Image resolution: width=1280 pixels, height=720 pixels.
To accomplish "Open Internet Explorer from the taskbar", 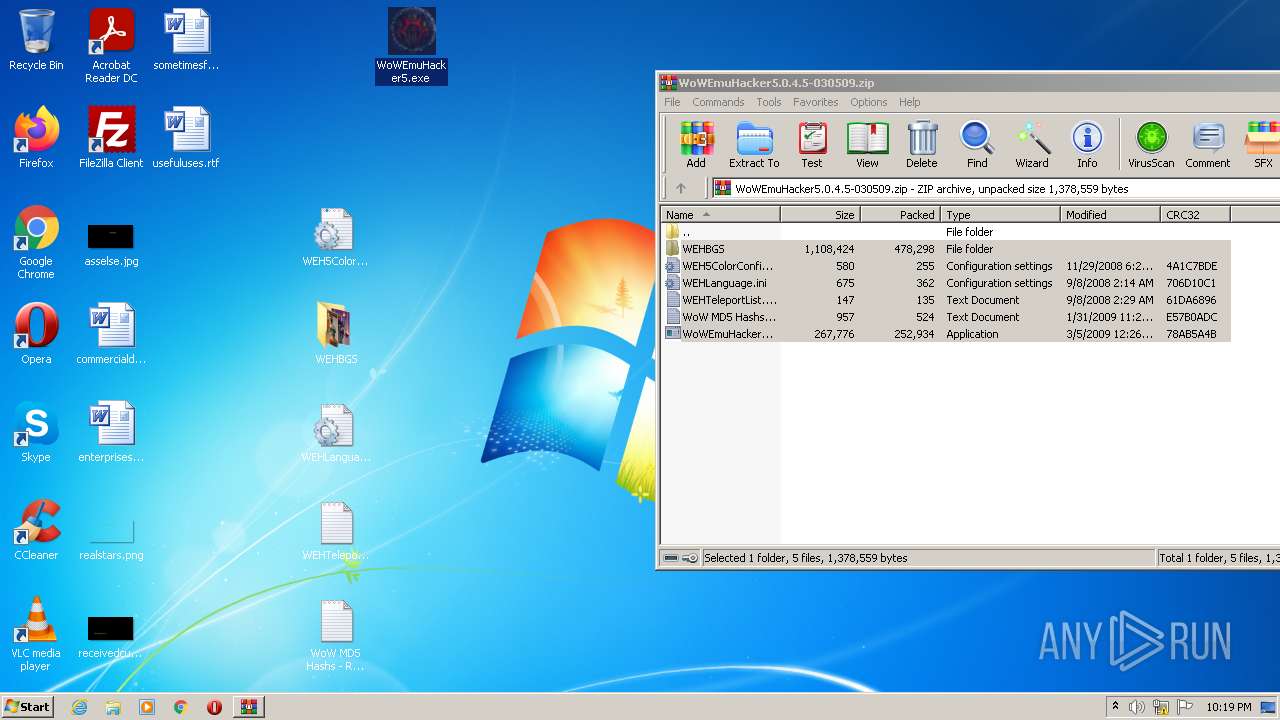I will coord(79,707).
